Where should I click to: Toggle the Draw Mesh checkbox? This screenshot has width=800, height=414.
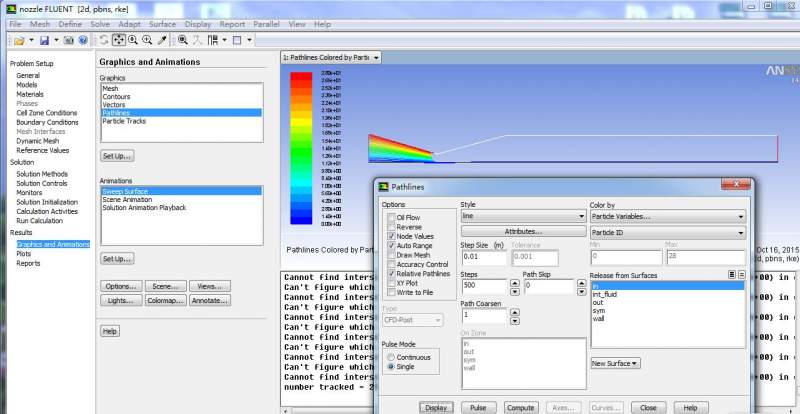coord(390,254)
